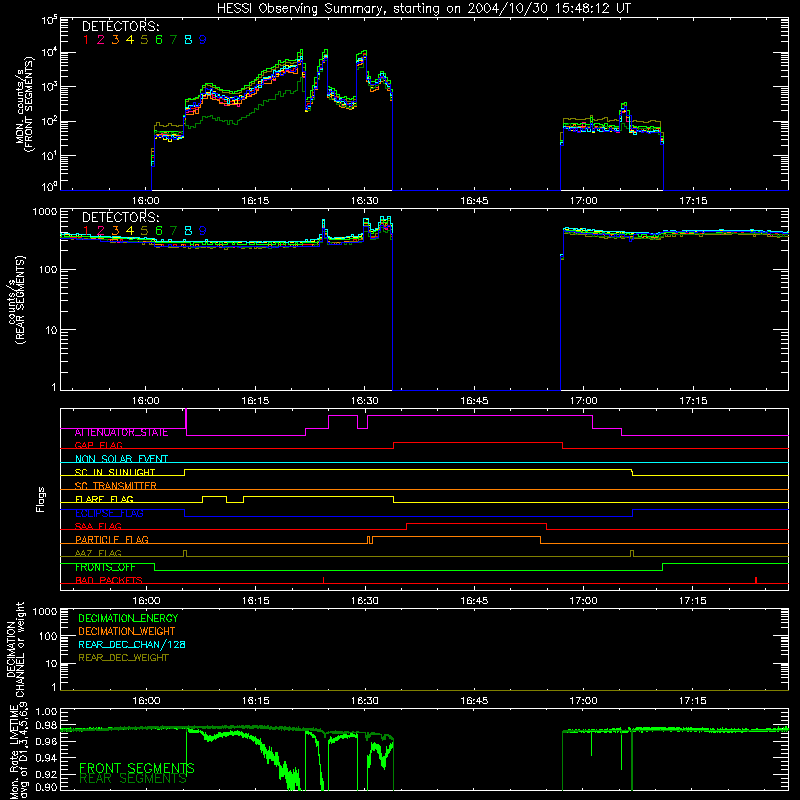The width and height of the screenshot is (800, 800).
Task: Choose green detector 6 in front-segments legend
Action: click(x=159, y=40)
